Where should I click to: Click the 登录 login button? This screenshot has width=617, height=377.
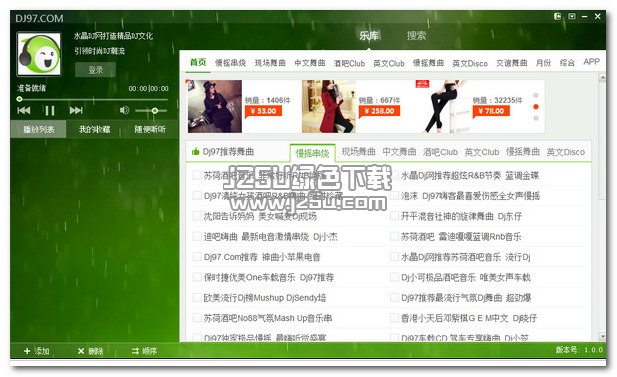tap(95, 70)
